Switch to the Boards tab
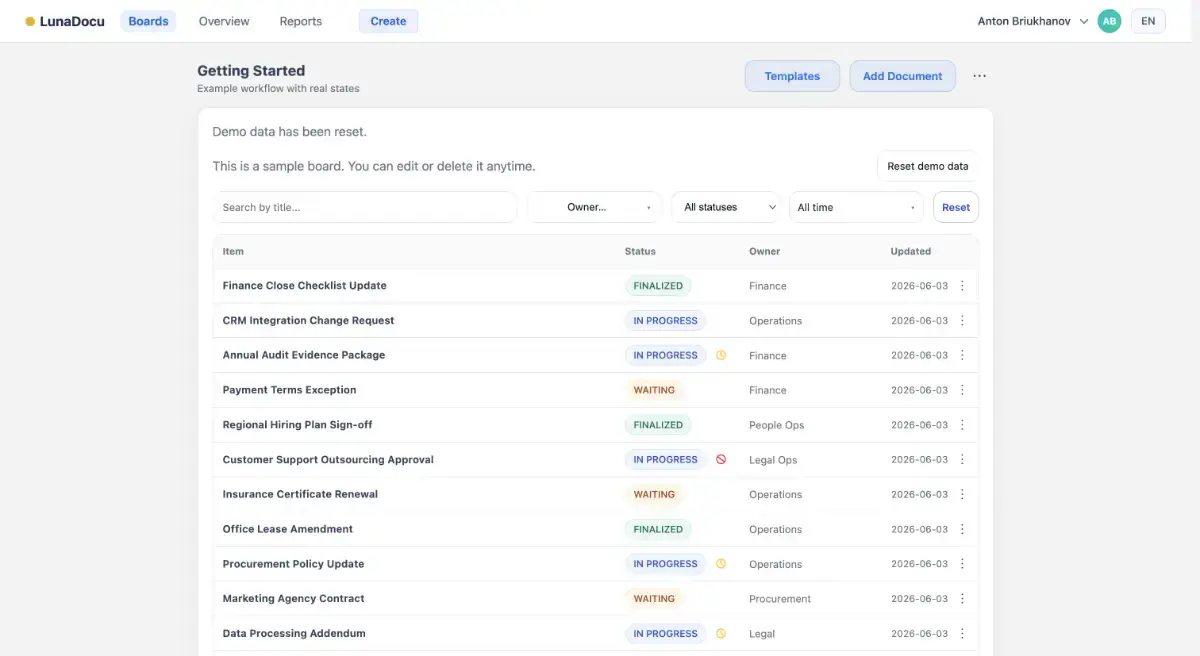The width and height of the screenshot is (1200, 656). tap(148, 21)
